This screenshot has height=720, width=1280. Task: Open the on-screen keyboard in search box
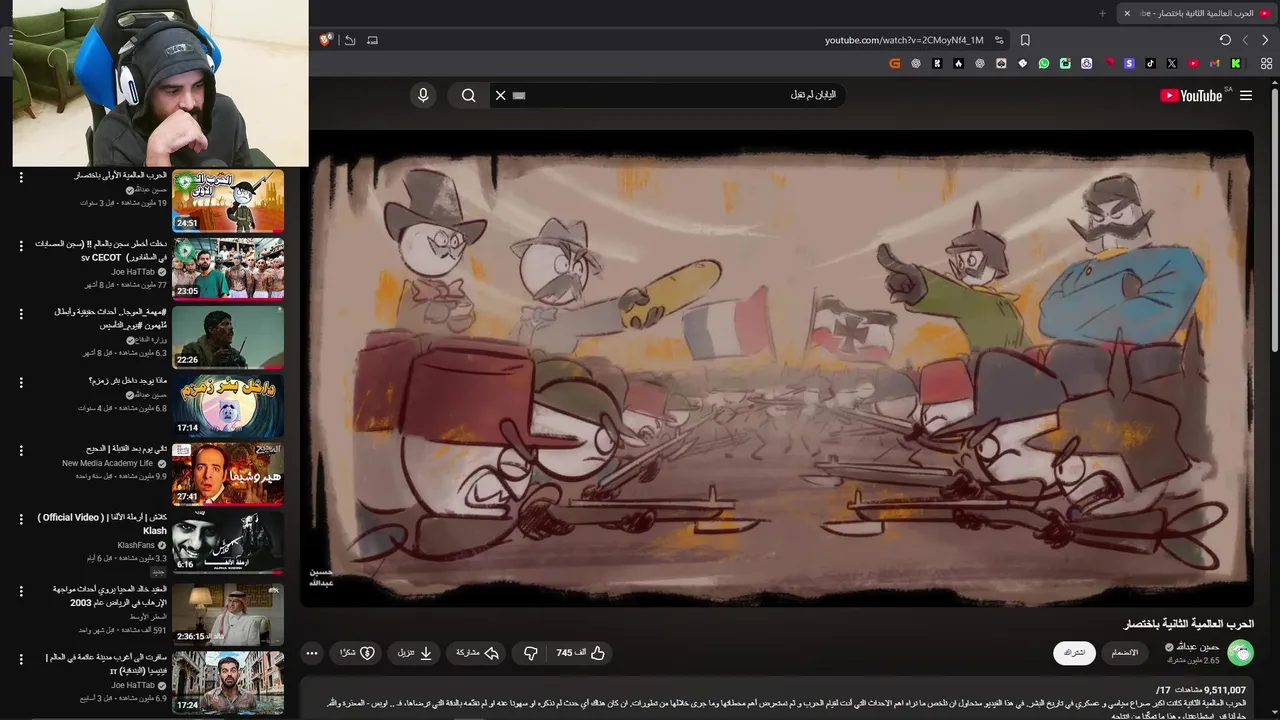(x=518, y=95)
